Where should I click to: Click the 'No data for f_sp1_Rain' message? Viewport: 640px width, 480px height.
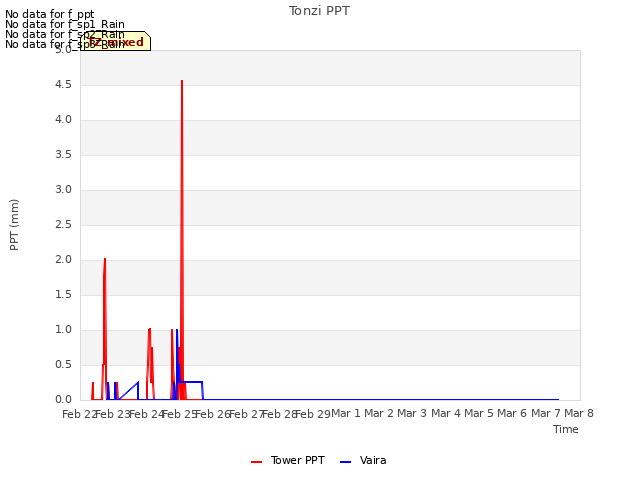65,24
